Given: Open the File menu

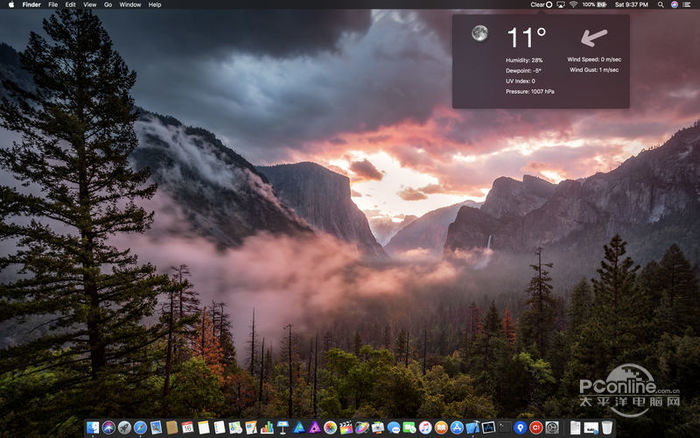Looking at the screenshot, I should coord(53,5).
